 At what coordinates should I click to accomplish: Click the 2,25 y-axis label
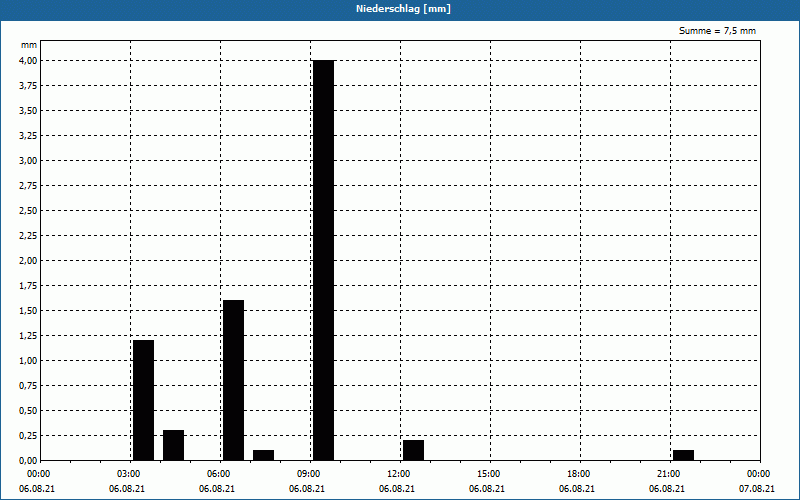(28, 235)
